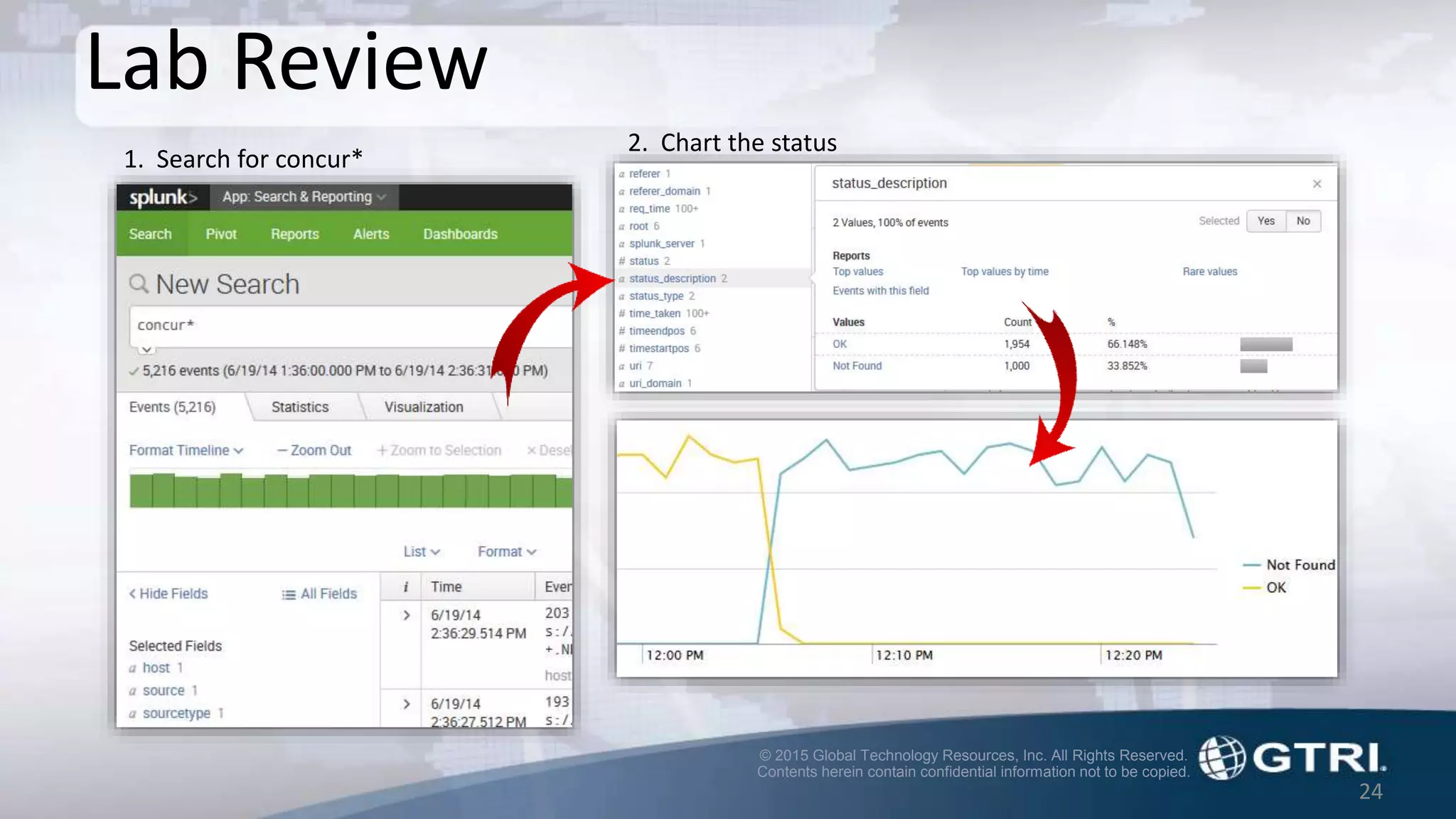This screenshot has height=819, width=1456.
Task: Open the Dashboards menu item
Action: click(460, 235)
